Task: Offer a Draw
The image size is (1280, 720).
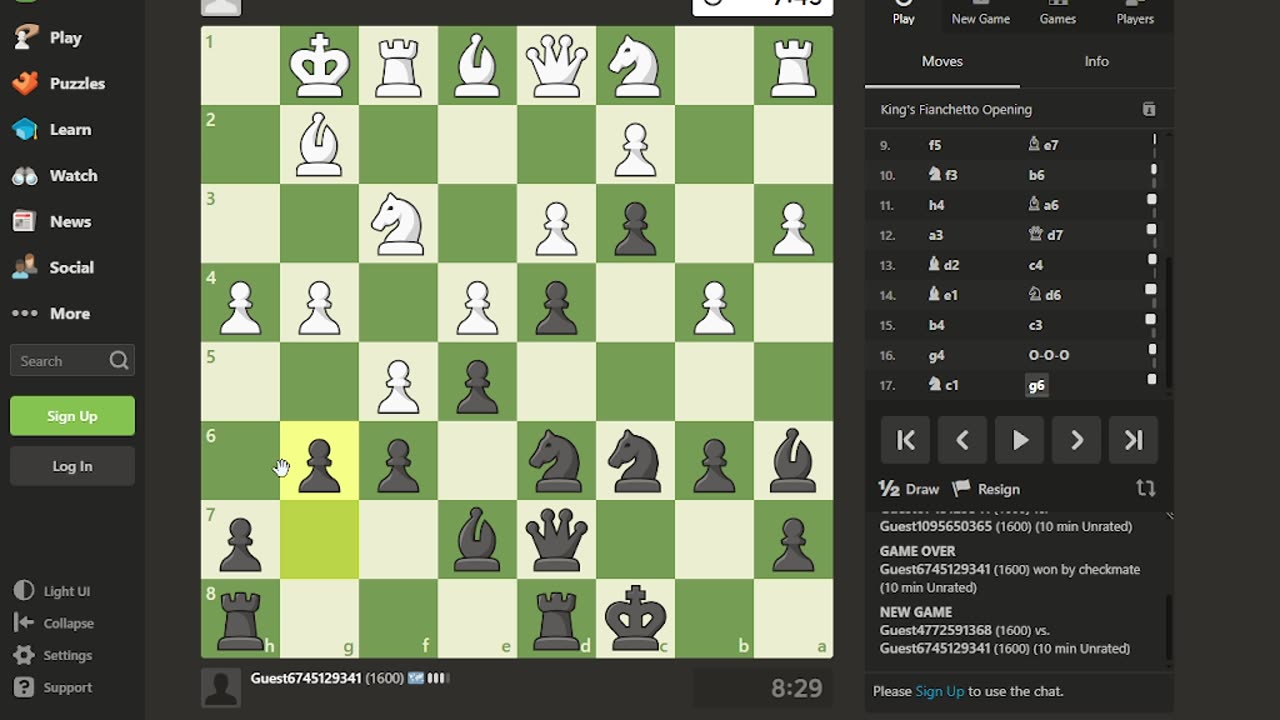Action: point(908,489)
